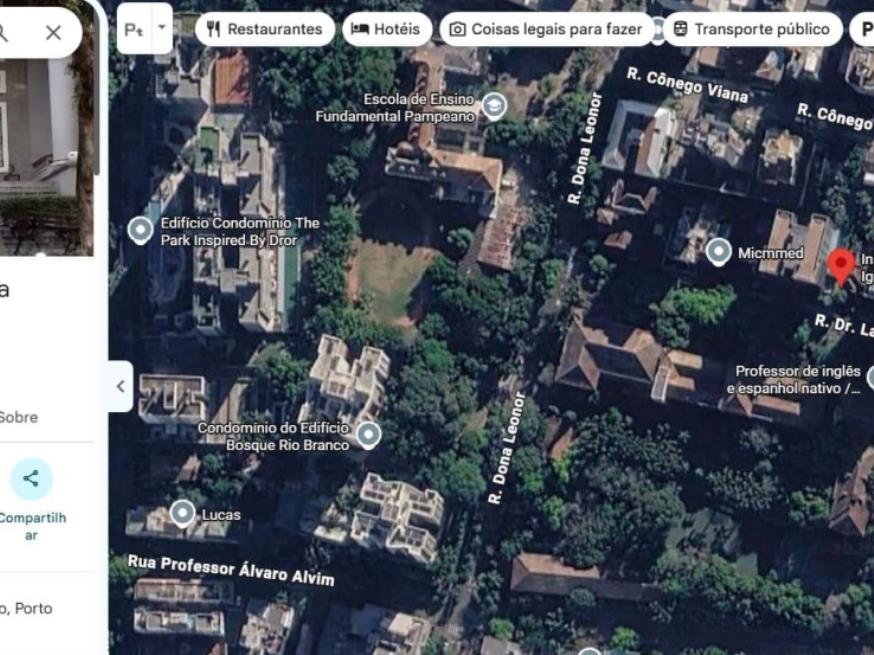Viewport: 874px width, 655px height.
Task: Open the place photo thumbnail
Action: click(47, 156)
